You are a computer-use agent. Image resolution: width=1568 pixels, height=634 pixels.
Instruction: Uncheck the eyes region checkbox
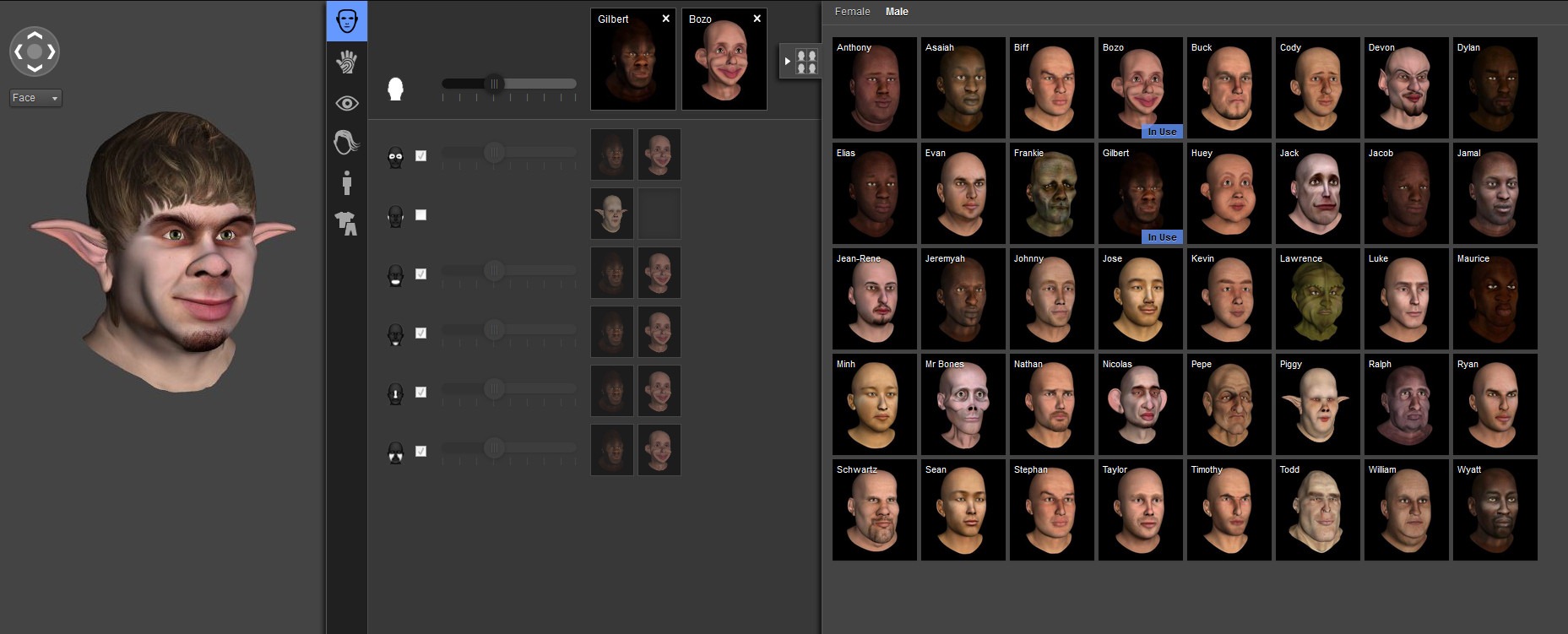click(420, 156)
